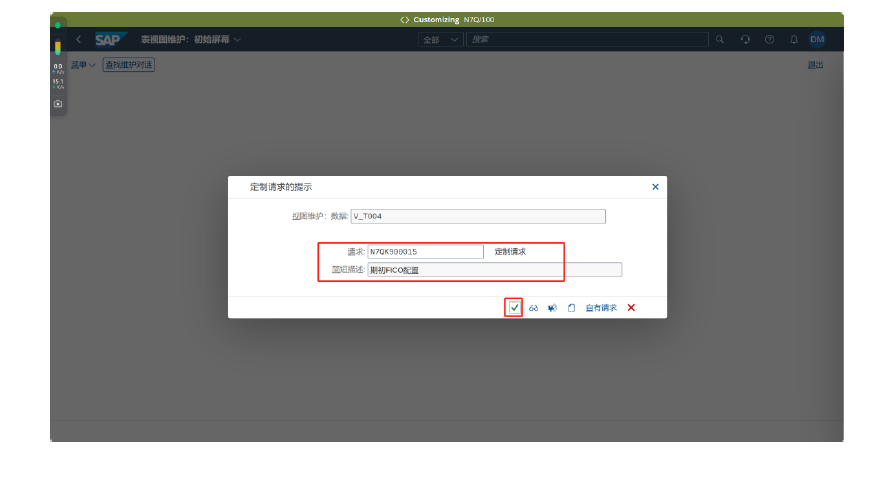Image resolution: width=884 pixels, height=487 pixels.
Task: Click the icon right of the glasses
Action: [552, 308]
